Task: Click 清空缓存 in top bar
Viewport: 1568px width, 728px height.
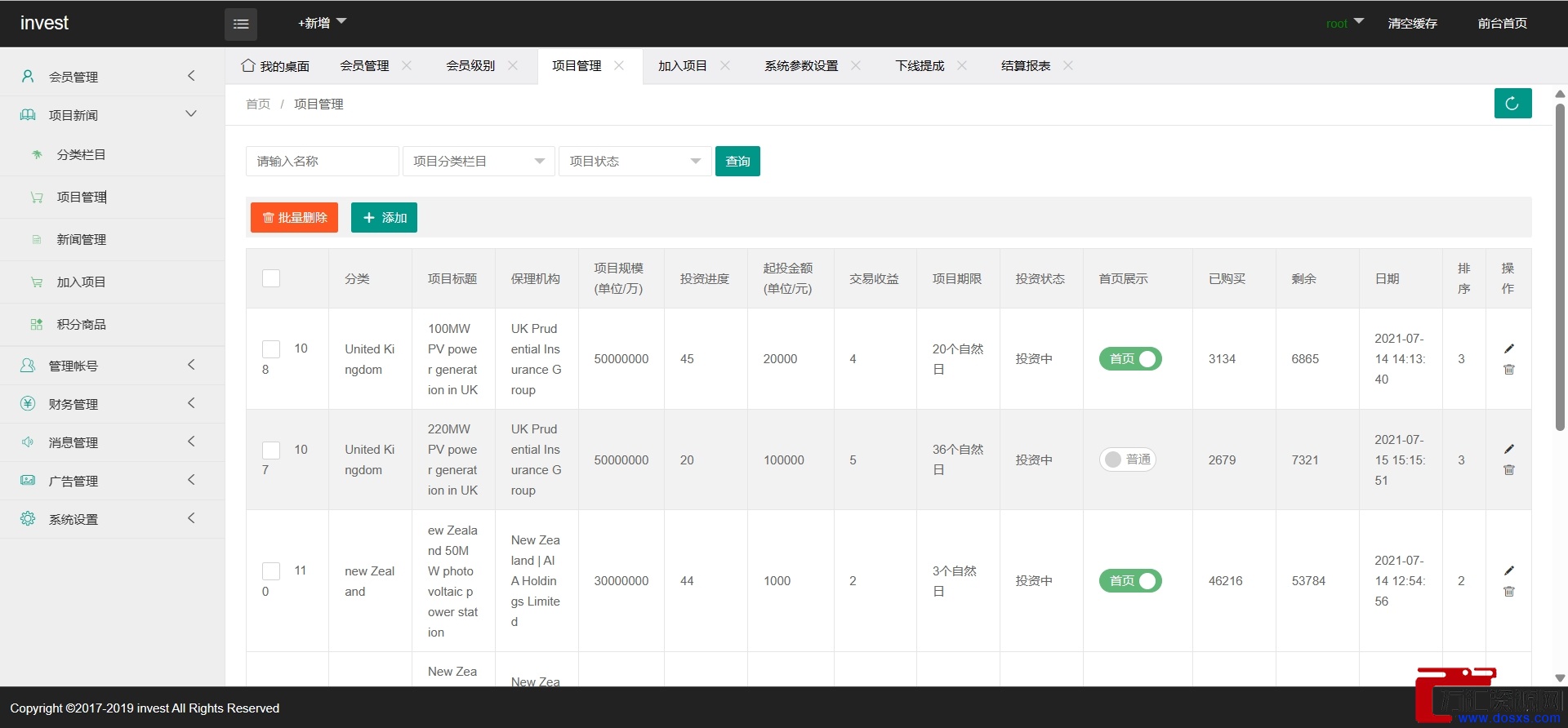Action: (x=1413, y=24)
